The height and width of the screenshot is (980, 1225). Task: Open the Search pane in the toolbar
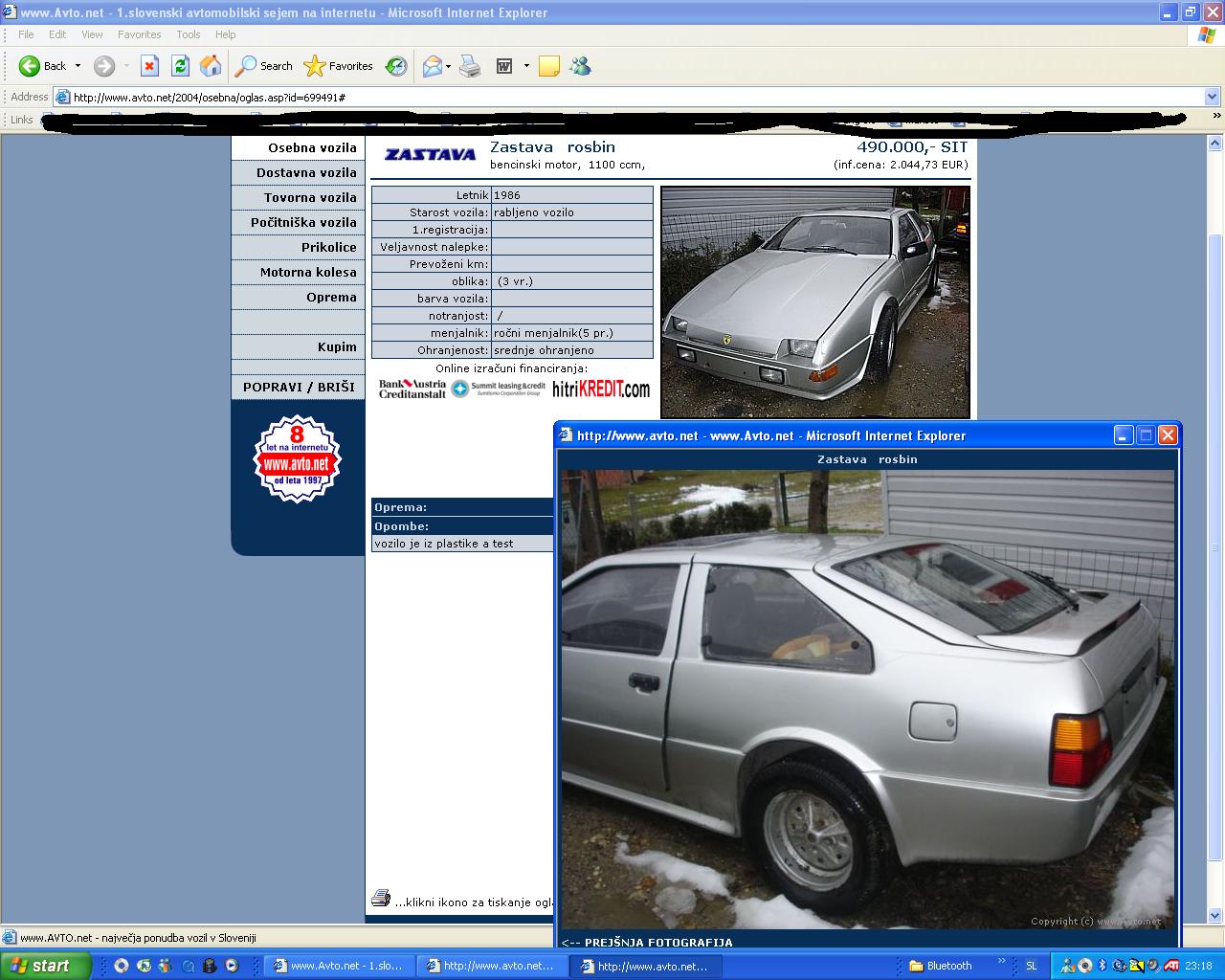tap(264, 66)
